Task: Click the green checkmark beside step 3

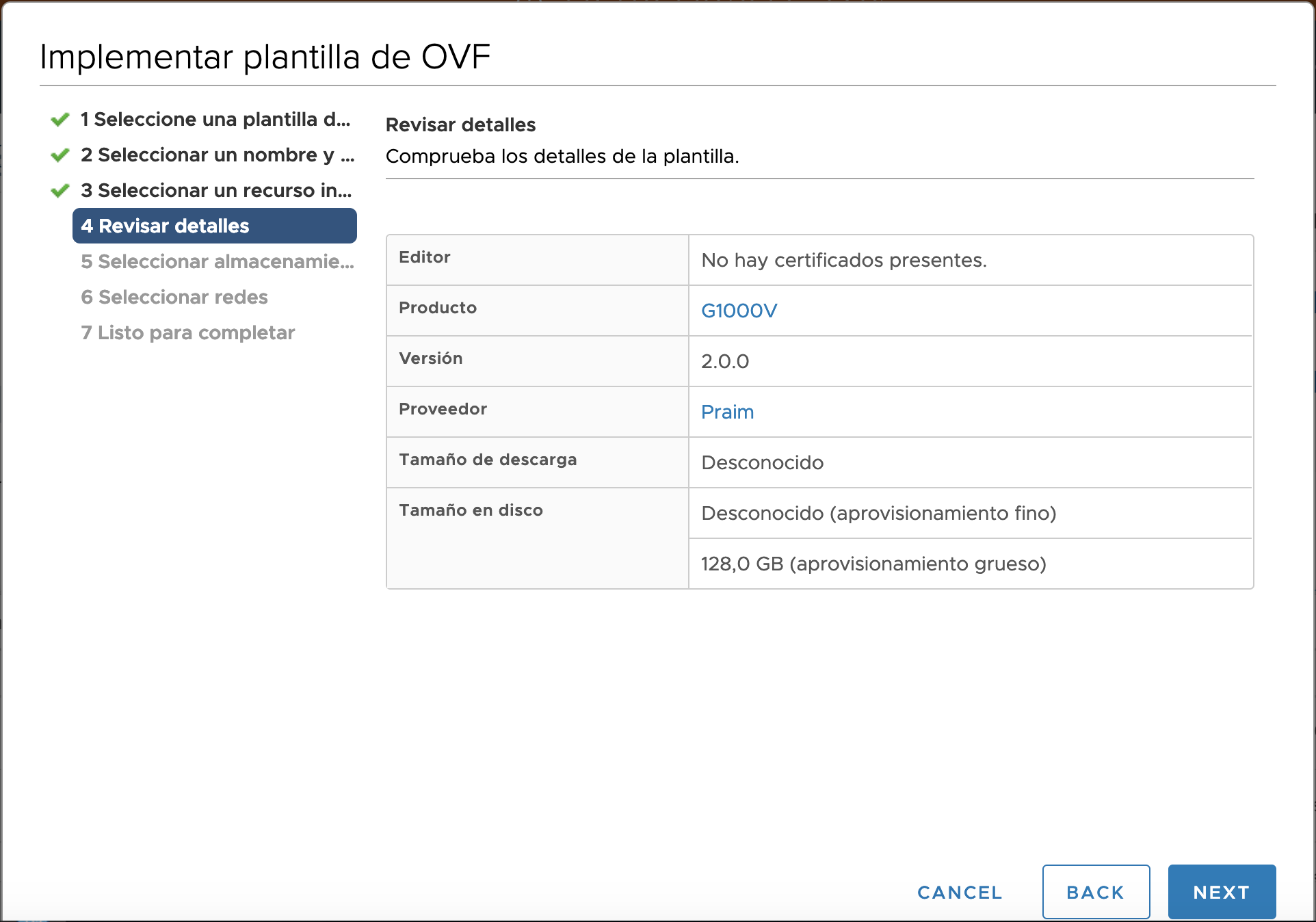Action: click(x=60, y=191)
